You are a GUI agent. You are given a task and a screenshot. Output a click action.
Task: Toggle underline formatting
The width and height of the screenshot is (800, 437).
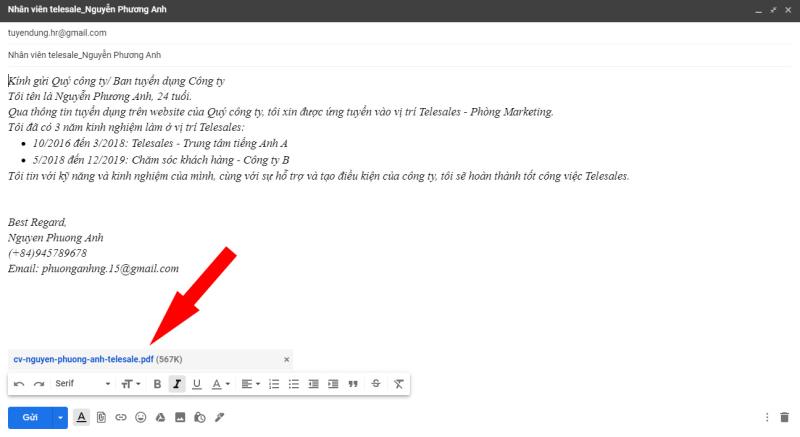tap(196, 384)
